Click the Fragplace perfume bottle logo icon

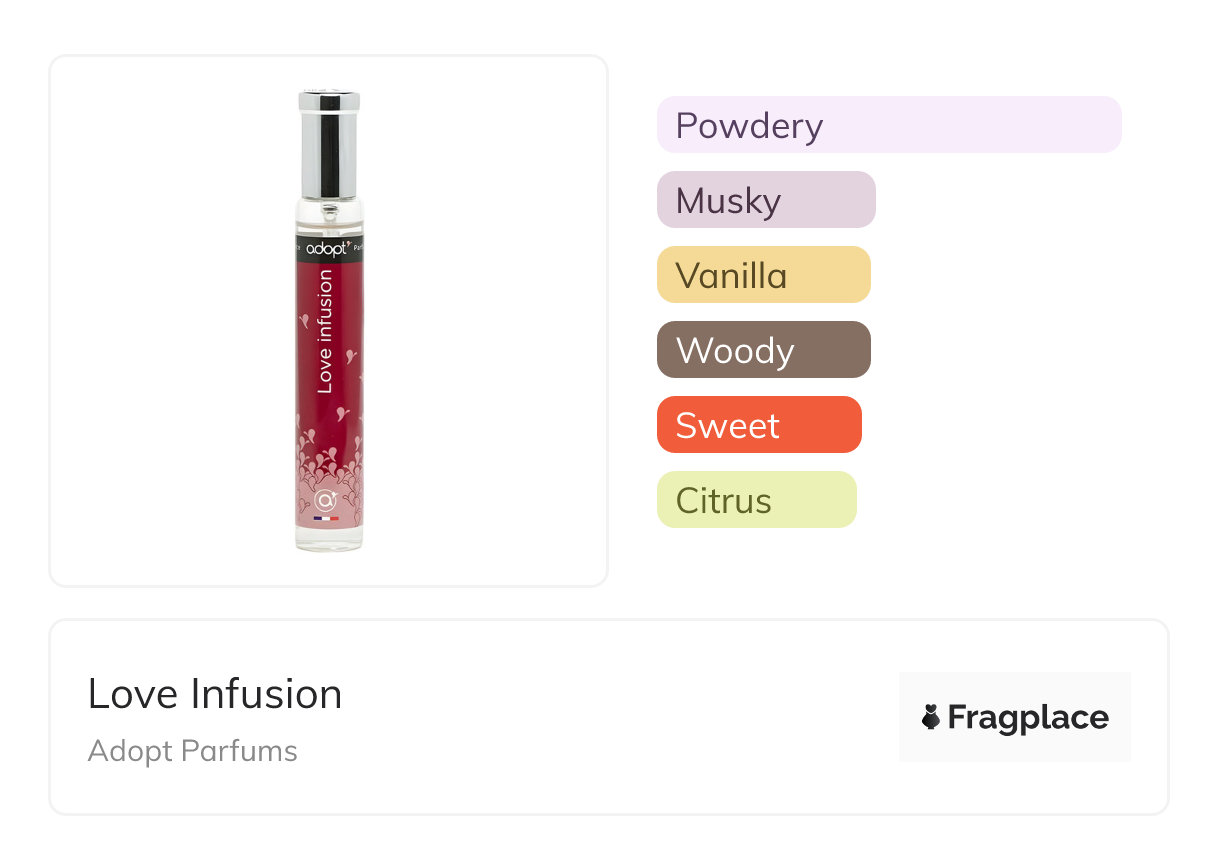point(931,717)
